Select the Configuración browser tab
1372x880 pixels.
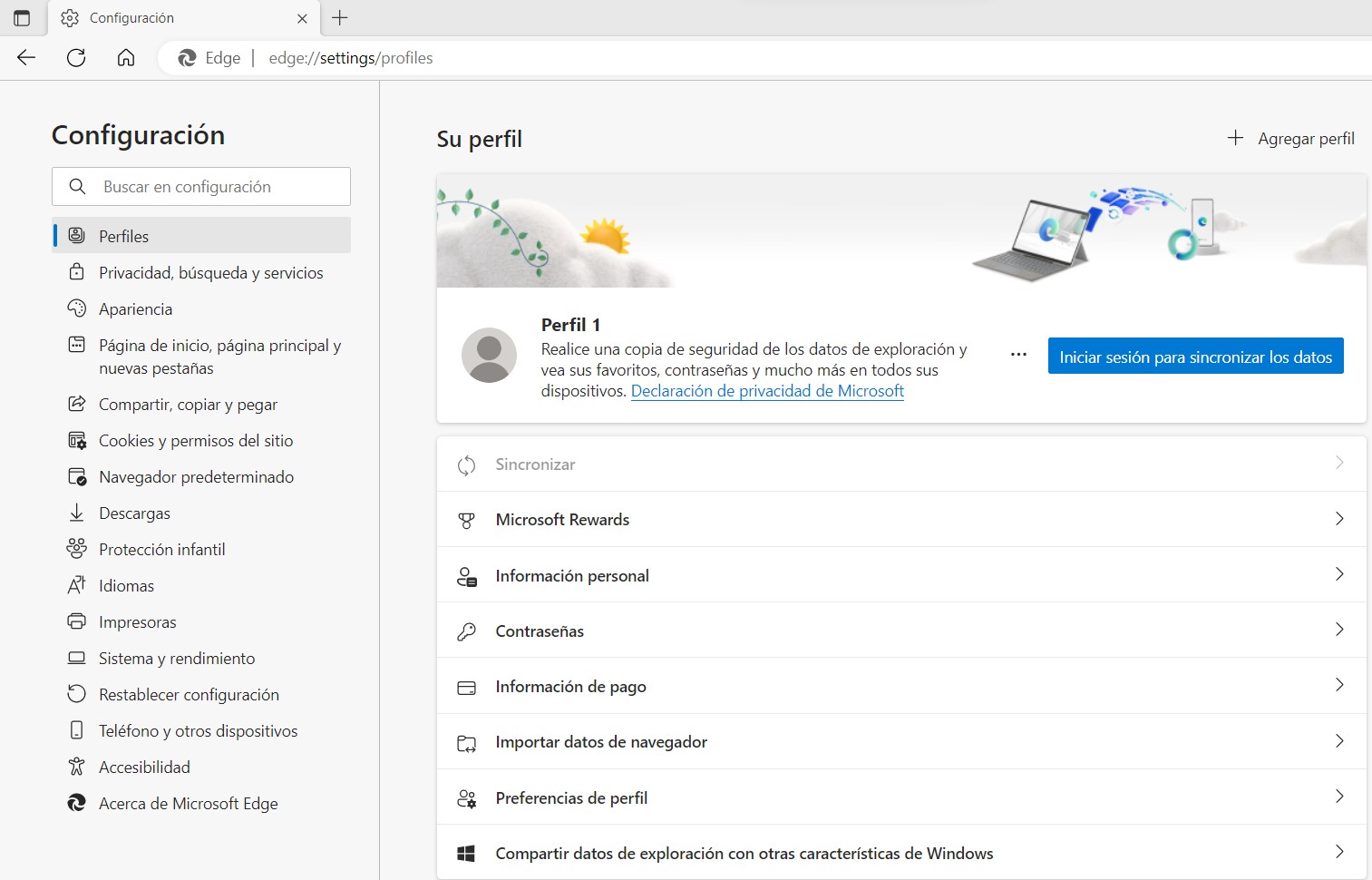[x=184, y=18]
